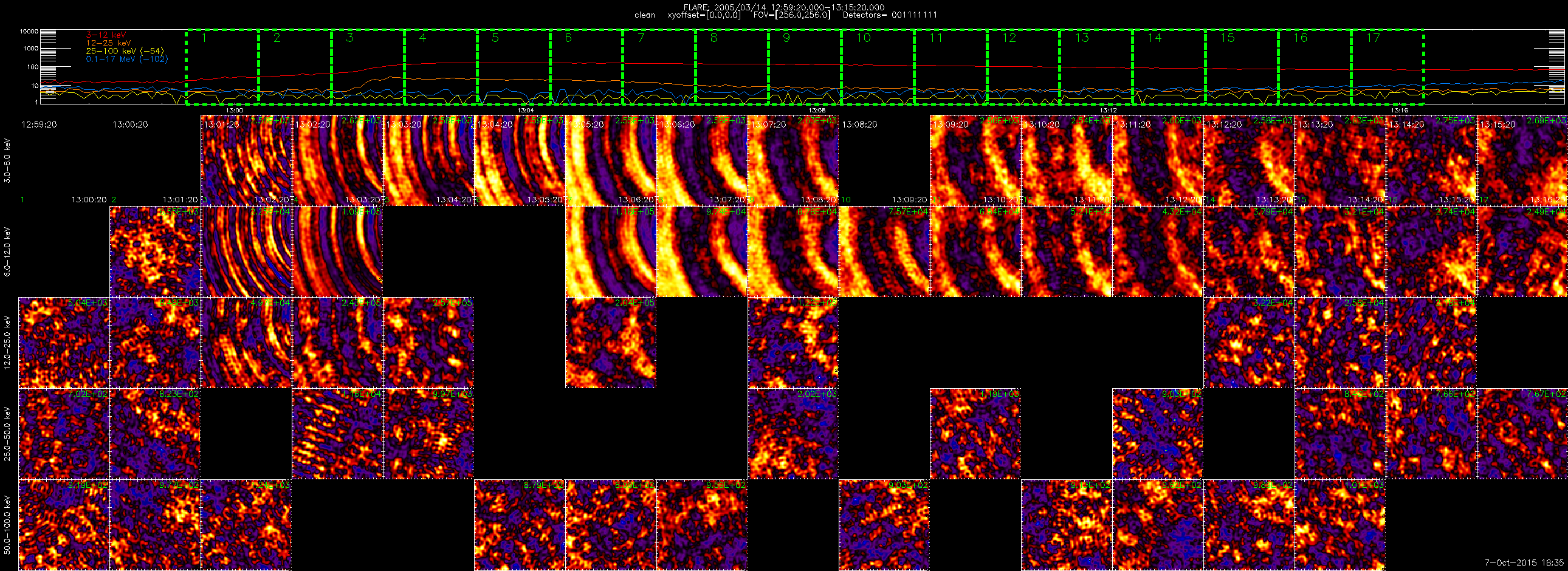Open the 12.0-25.0 keV image in interval 9
The height and width of the screenshot is (571, 1568).
(x=793, y=343)
